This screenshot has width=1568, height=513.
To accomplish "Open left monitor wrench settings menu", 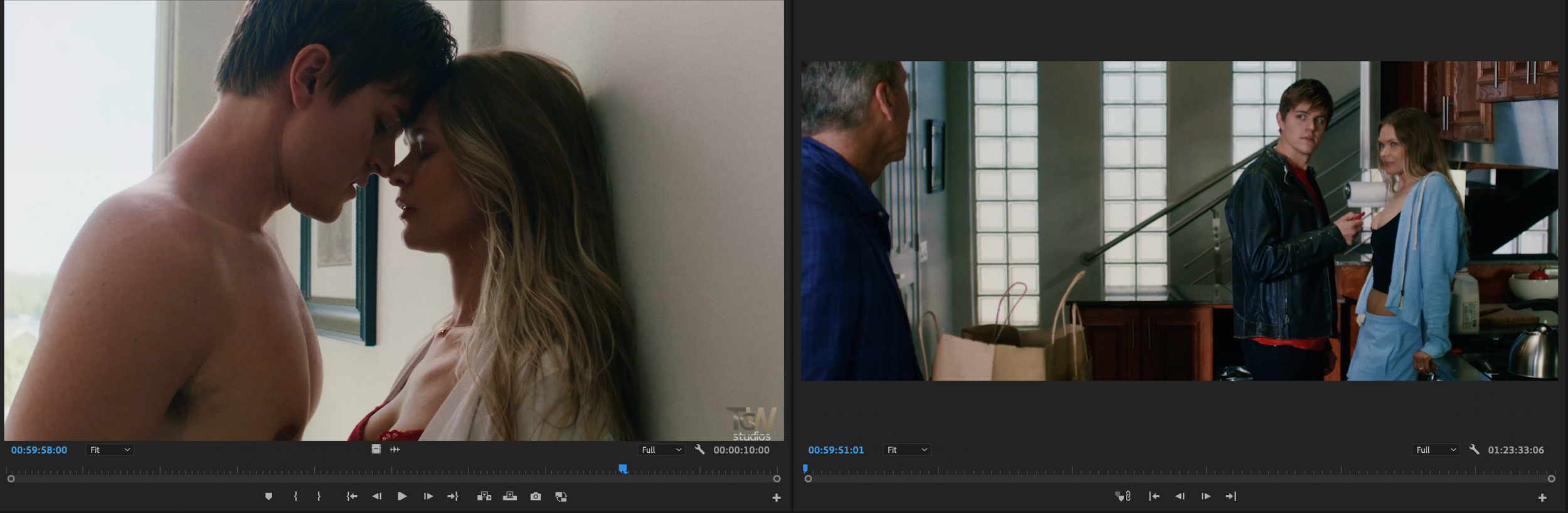I will 700,449.
